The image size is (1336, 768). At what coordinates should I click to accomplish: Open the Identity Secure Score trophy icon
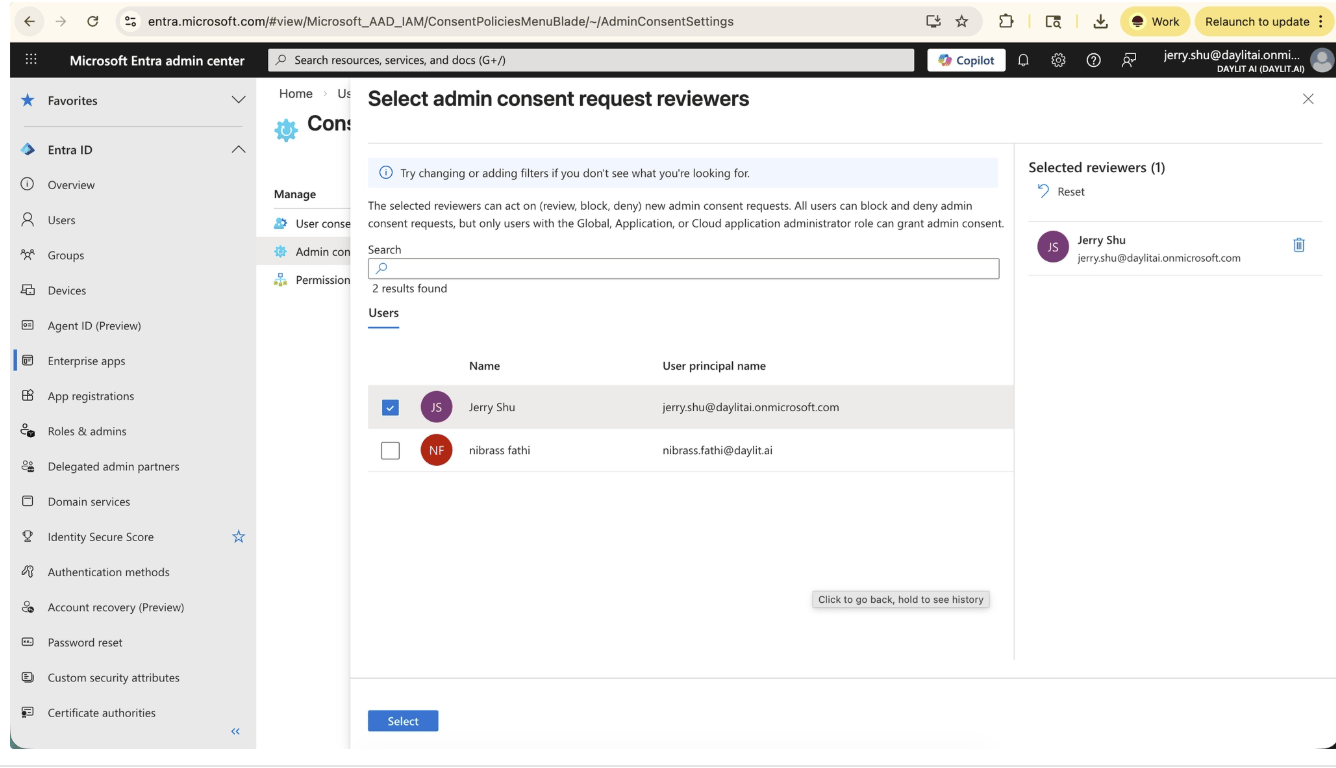(28, 537)
